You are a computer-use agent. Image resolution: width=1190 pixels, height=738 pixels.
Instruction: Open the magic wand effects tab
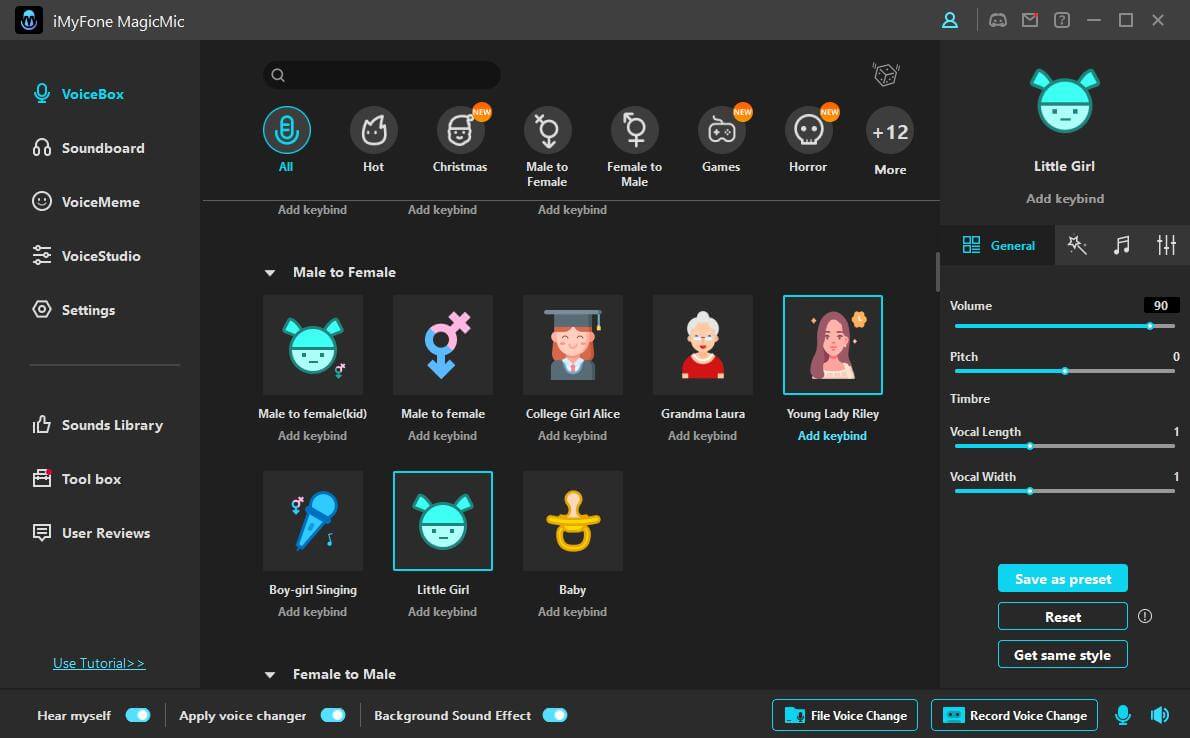pos(1077,244)
